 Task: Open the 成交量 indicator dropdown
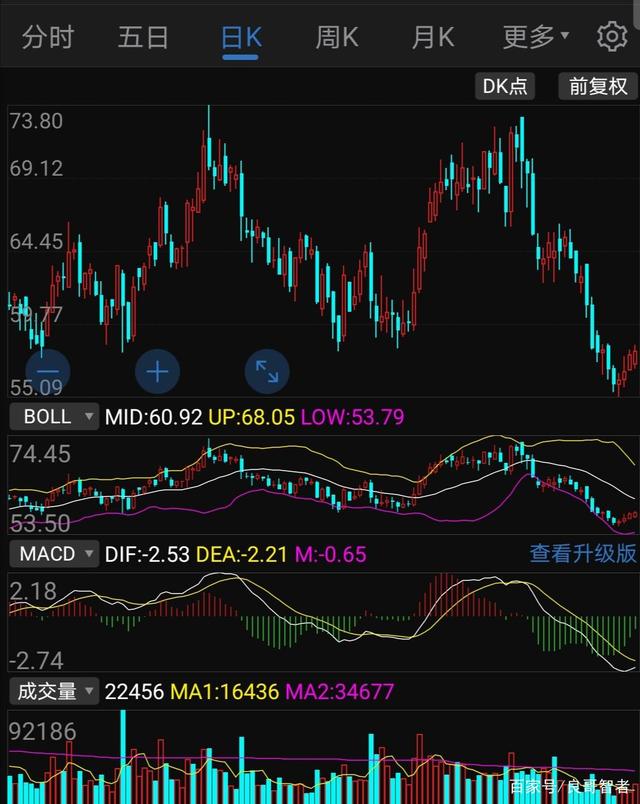coord(54,691)
